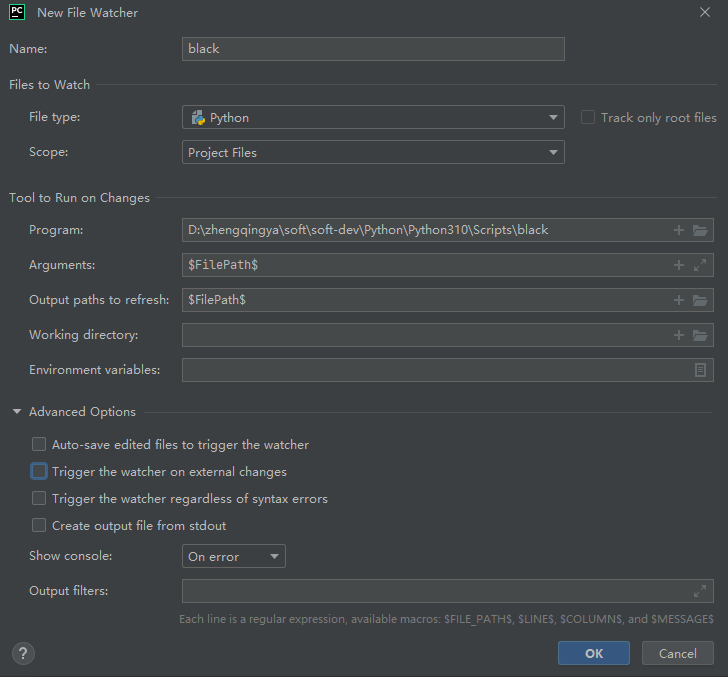Viewport: 728px width, 677px height.
Task: Insert macro in Working directory field
Action: [679, 335]
